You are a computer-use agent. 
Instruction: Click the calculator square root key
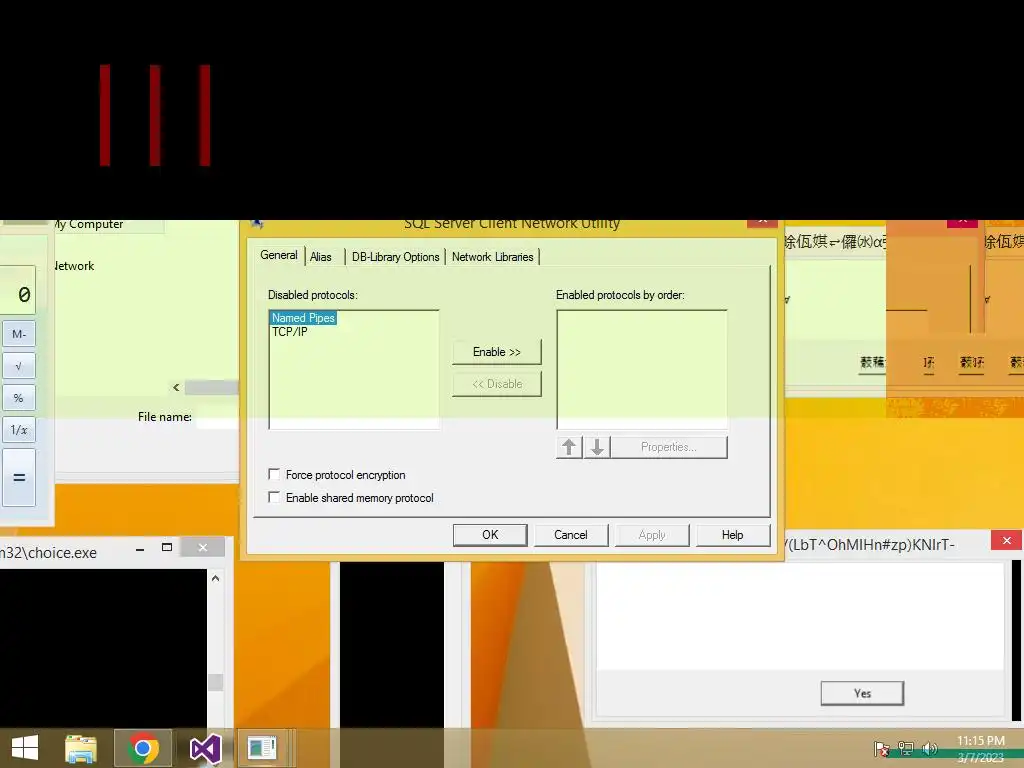(19, 366)
